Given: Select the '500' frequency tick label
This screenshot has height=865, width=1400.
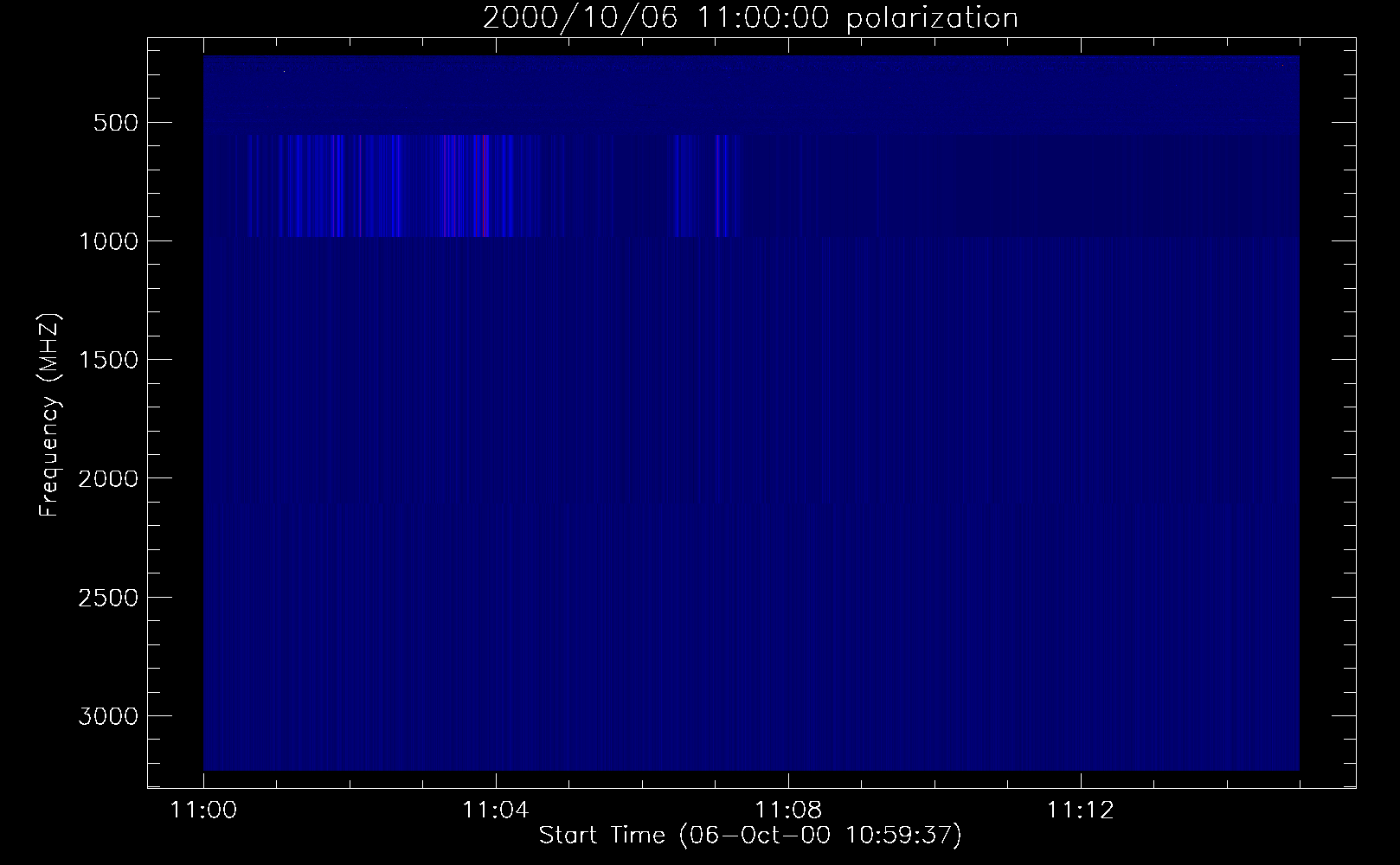Looking at the screenshot, I should 117,123.
